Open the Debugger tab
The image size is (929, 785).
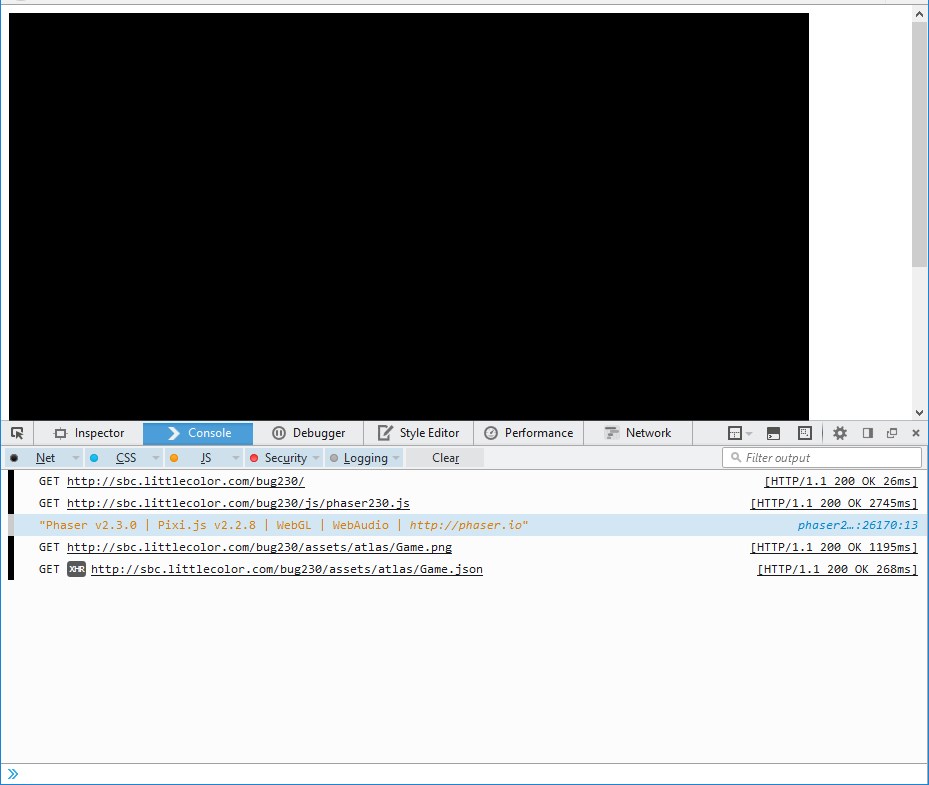pyautogui.click(x=308, y=433)
